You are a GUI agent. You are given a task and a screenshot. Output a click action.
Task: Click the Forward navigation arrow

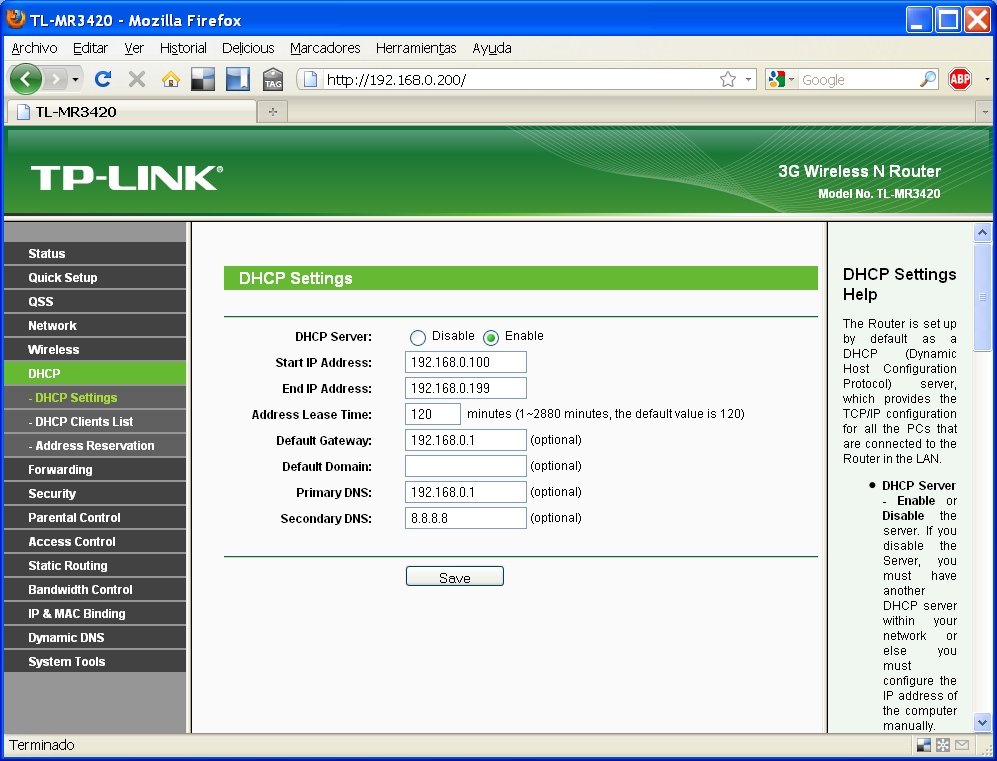pos(56,79)
